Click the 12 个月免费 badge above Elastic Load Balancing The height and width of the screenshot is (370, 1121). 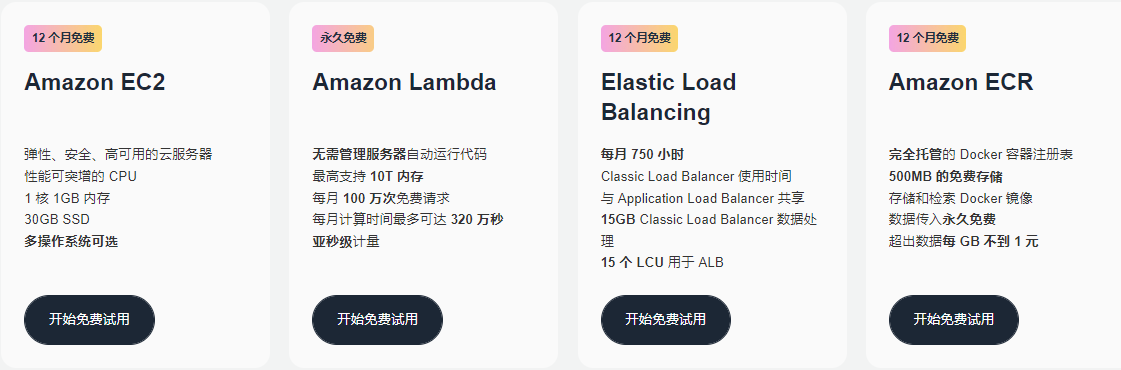639,39
